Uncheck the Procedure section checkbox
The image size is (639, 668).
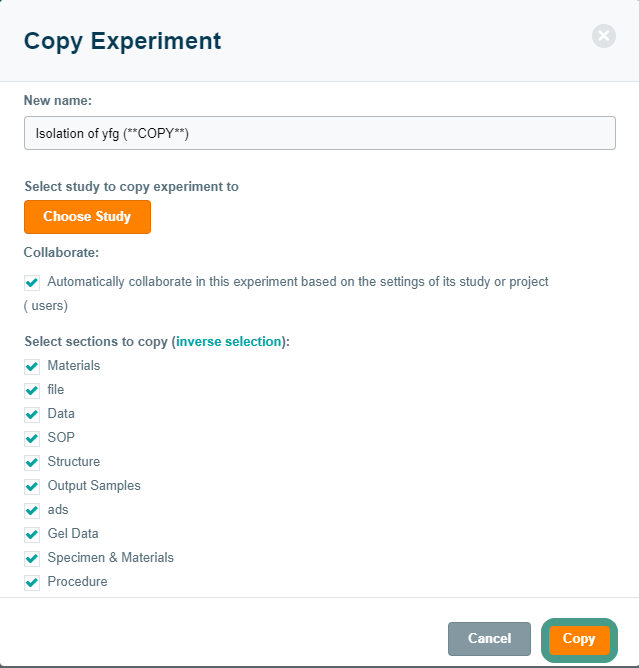point(32,582)
